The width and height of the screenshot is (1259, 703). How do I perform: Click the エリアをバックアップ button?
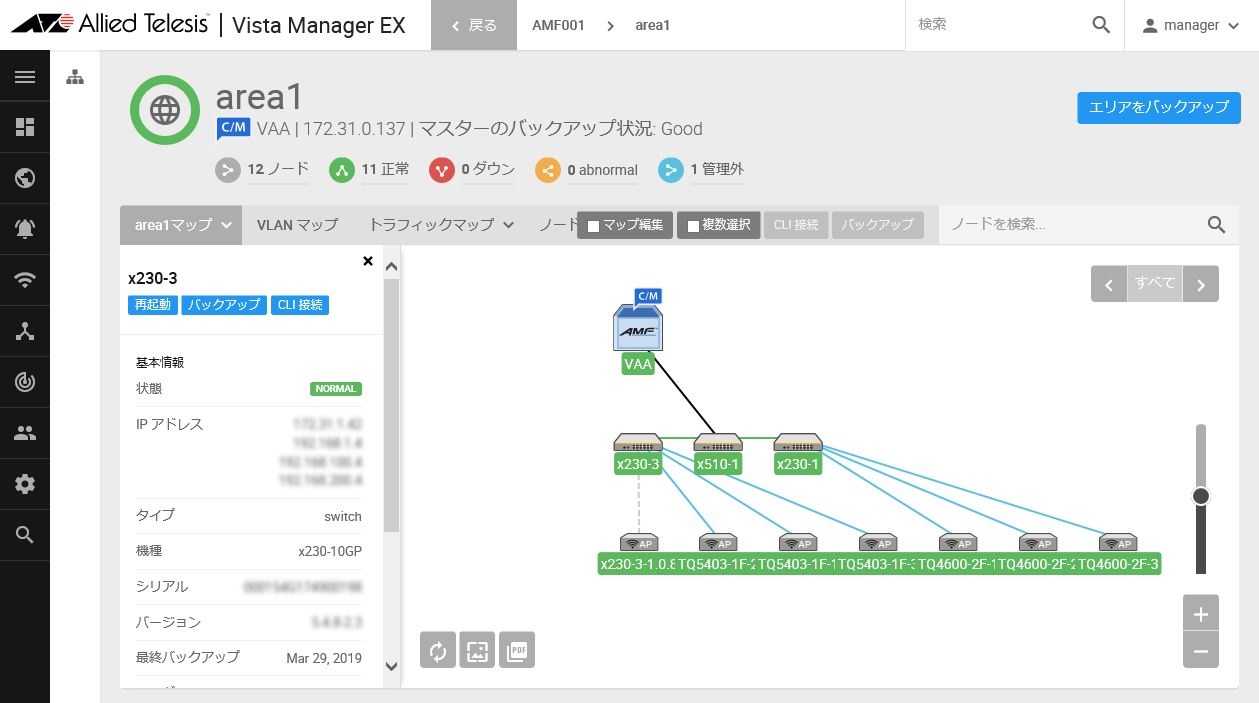(x=1159, y=107)
